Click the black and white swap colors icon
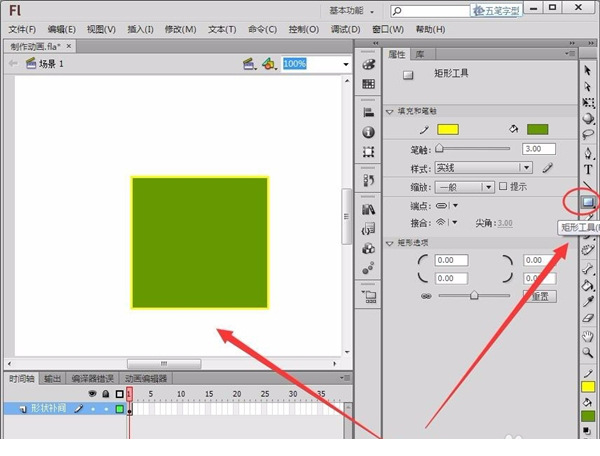The width and height of the screenshot is (600, 456). pos(587,431)
